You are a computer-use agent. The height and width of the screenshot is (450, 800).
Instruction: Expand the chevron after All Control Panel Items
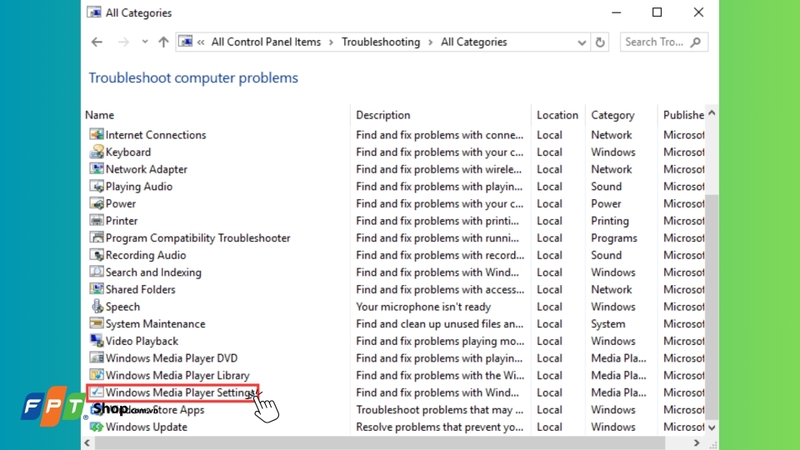coord(331,42)
